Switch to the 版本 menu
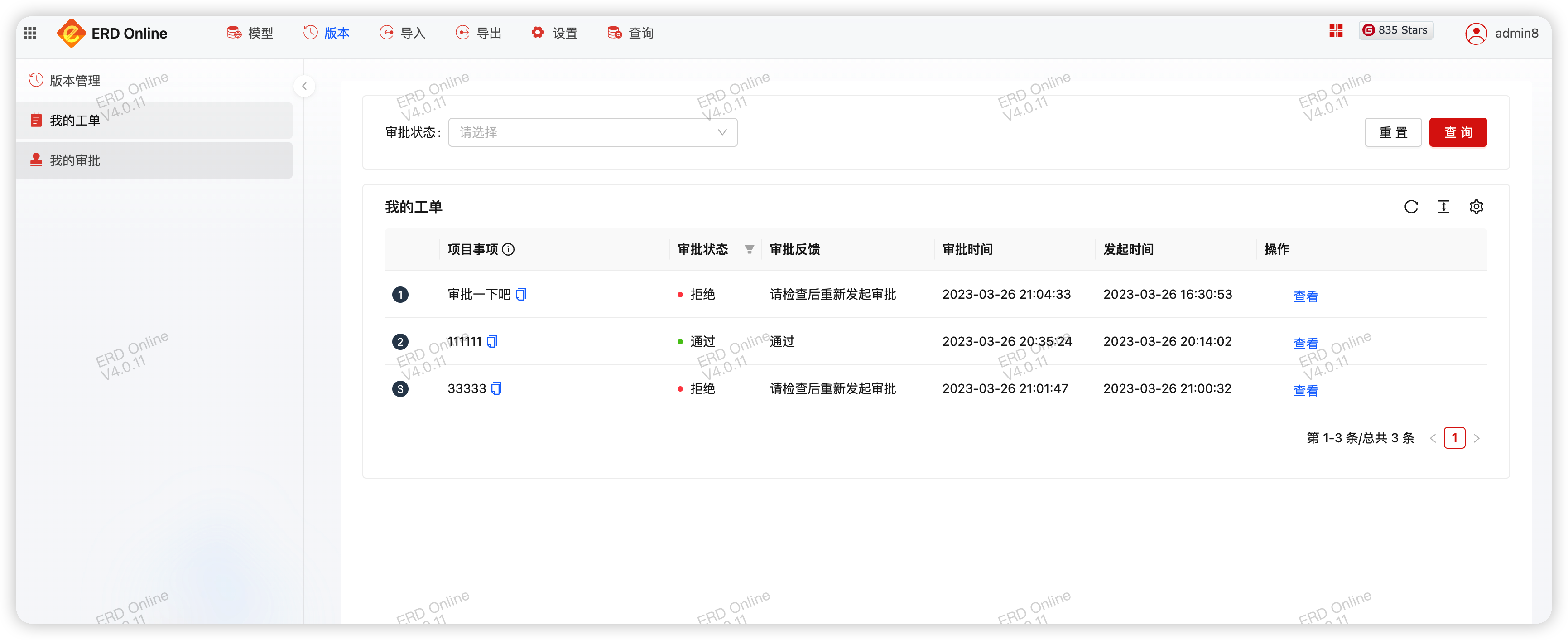 pyautogui.click(x=326, y=33)
